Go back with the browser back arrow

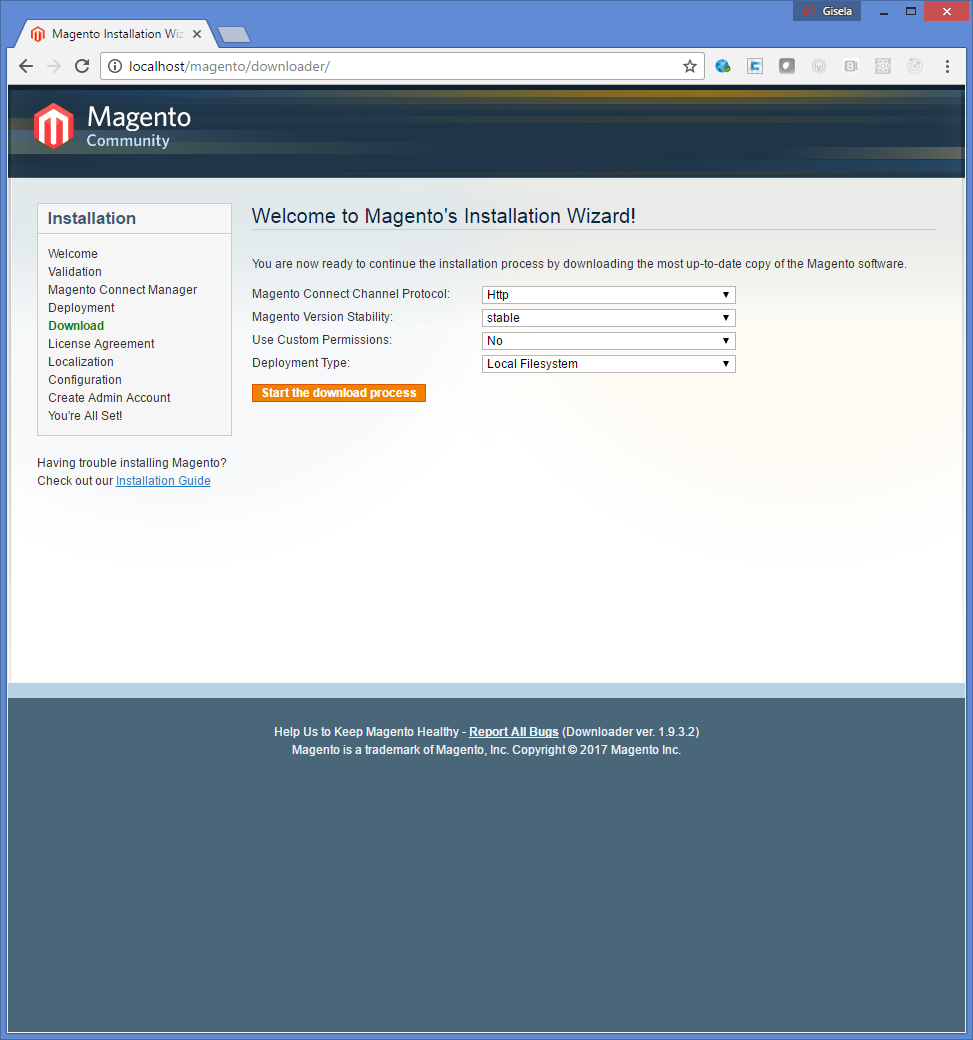click(26, 66)
